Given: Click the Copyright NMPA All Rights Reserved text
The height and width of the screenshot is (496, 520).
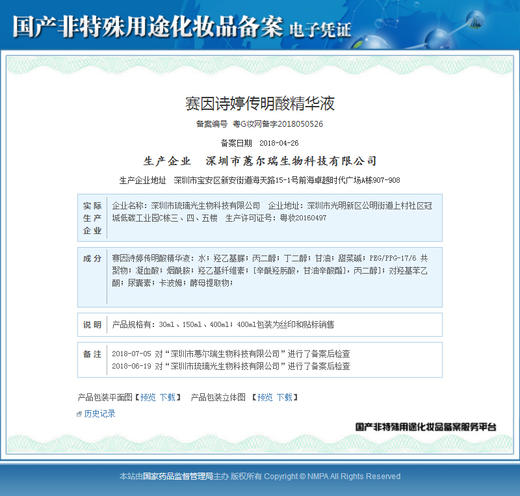Looking at the screenshot, I should [332, 476].
